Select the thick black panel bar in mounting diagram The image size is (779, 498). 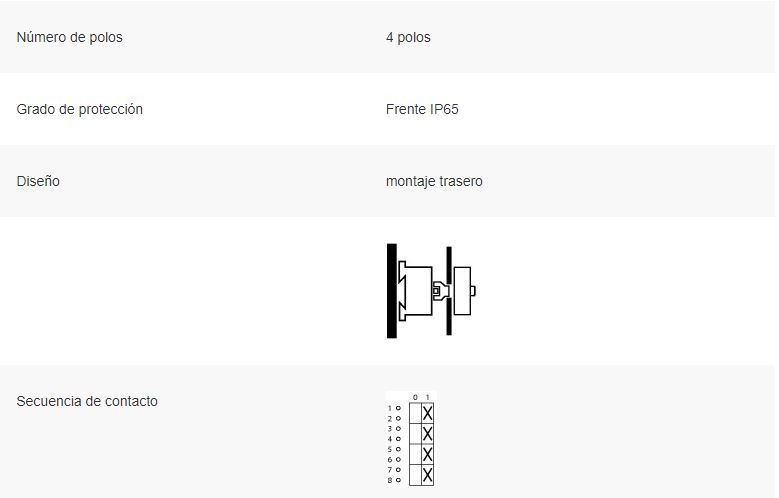(x=391, y=291)
